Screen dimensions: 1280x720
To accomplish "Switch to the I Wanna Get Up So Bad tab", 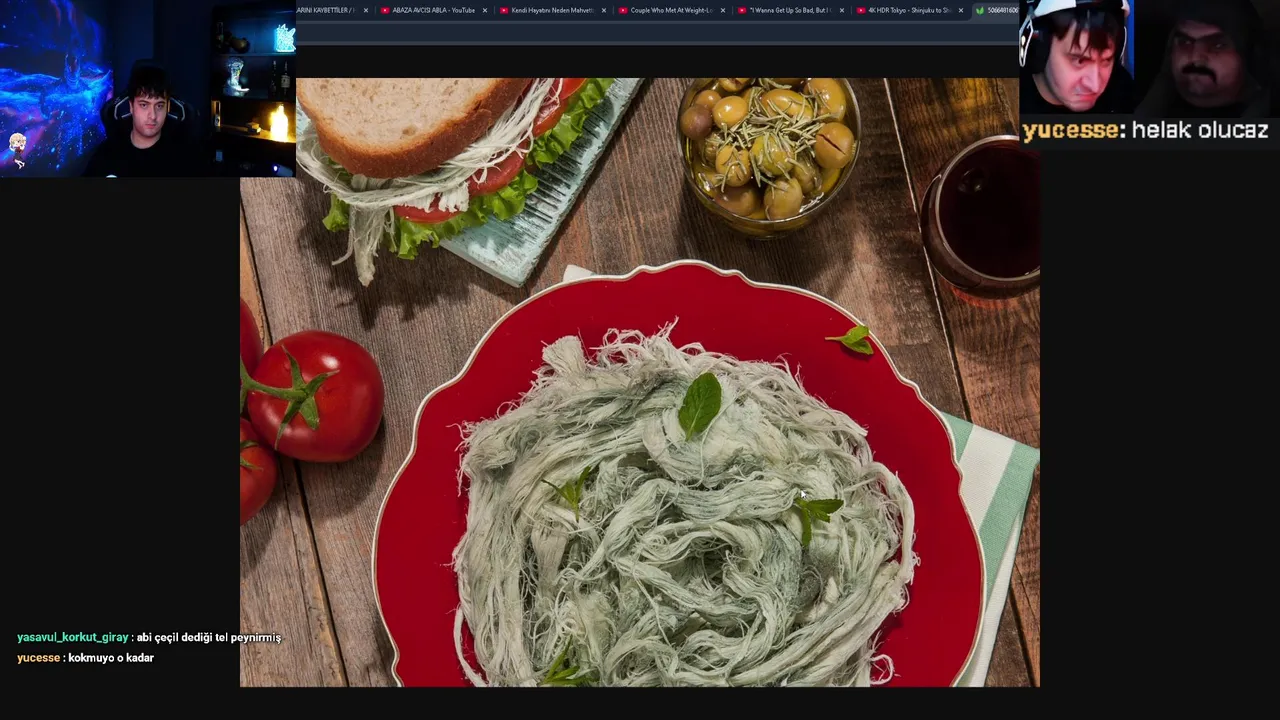I will [x=790, y=10].
